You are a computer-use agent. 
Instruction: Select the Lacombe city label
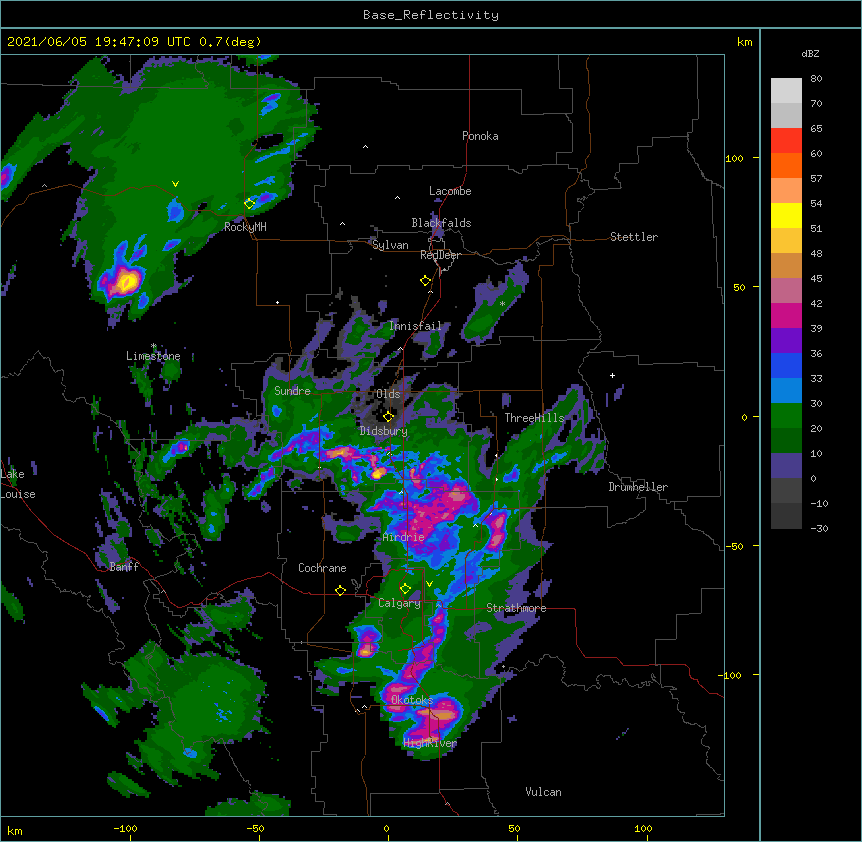(x=450, y=191)
